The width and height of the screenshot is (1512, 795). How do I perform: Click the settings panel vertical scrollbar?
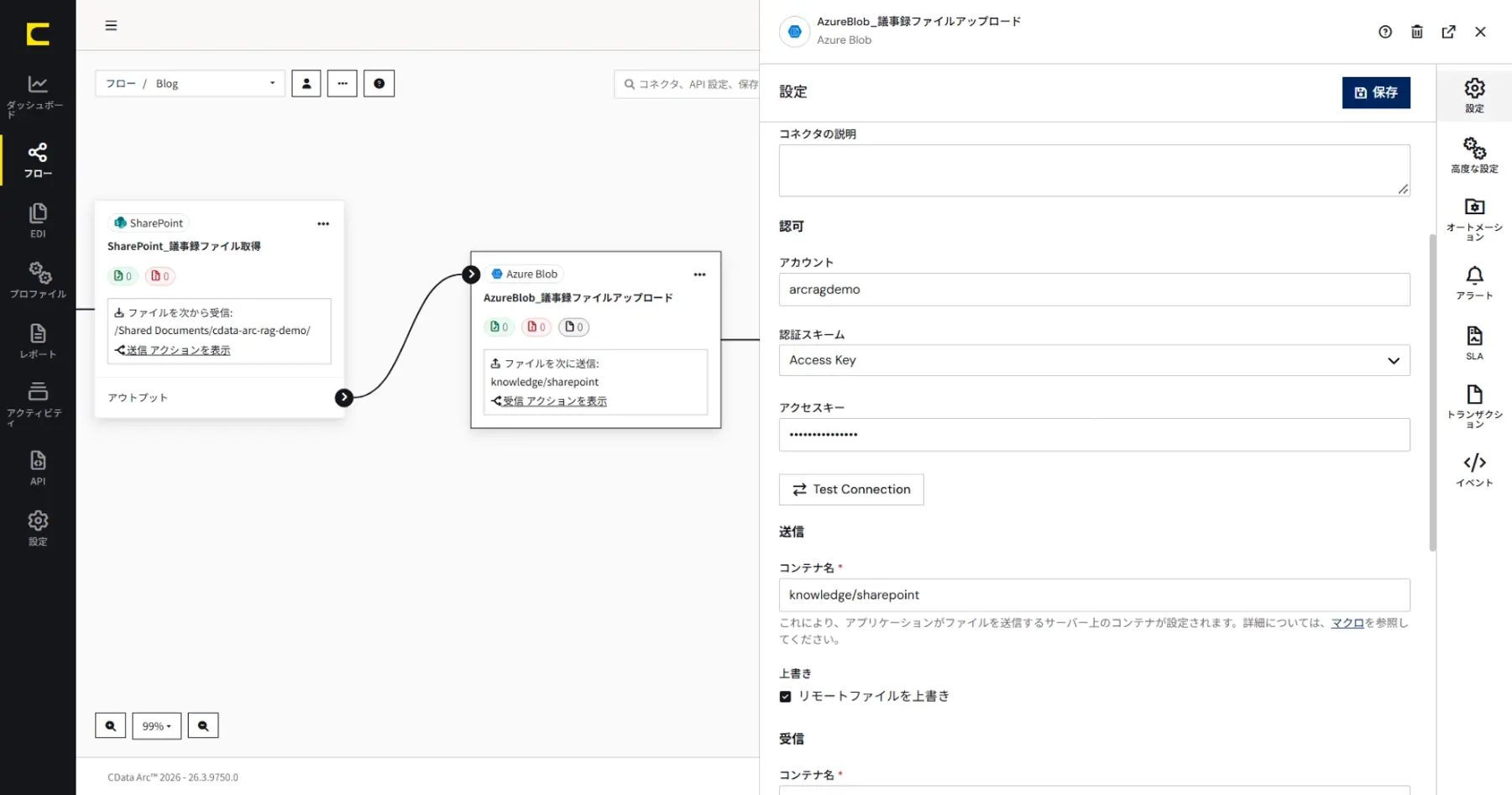(x=1432, y=392)
